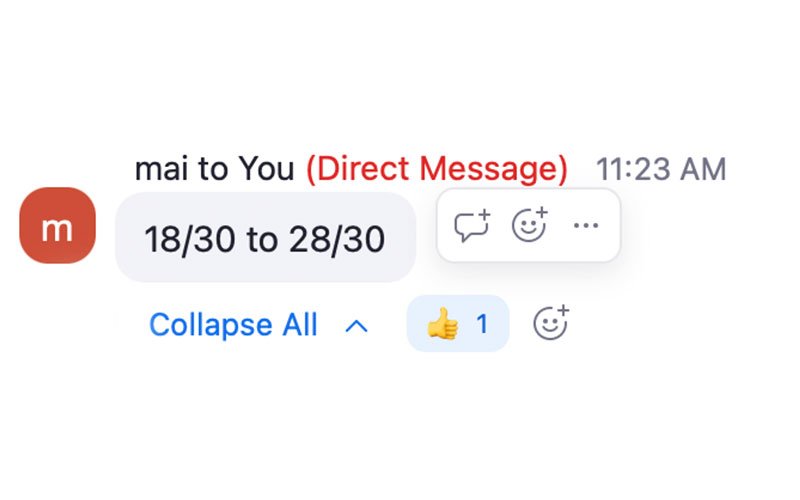
Task: Click the reaction count "1"
Action: (482, 324)
